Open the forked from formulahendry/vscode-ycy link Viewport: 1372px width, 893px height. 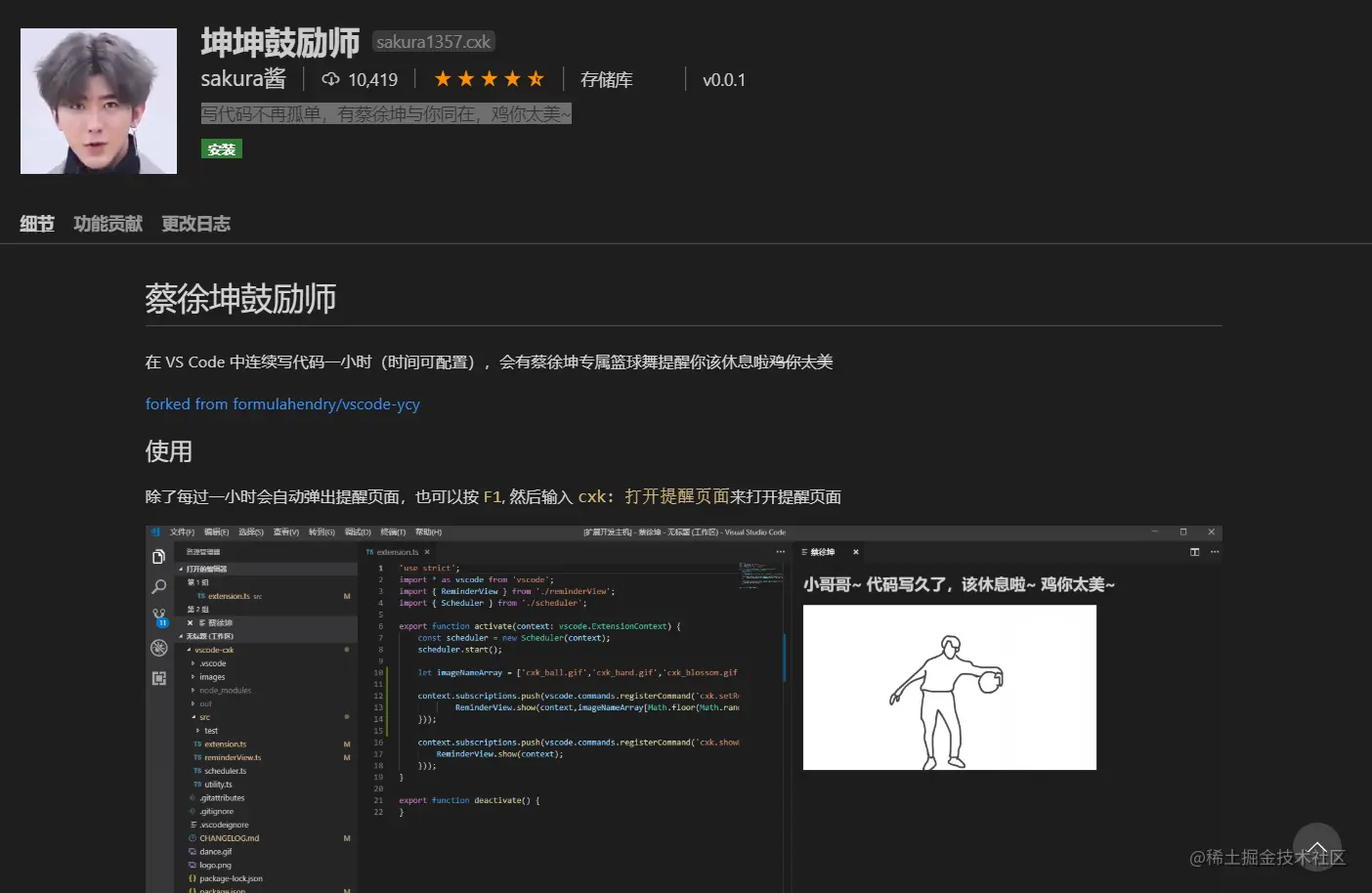(282, 404)
